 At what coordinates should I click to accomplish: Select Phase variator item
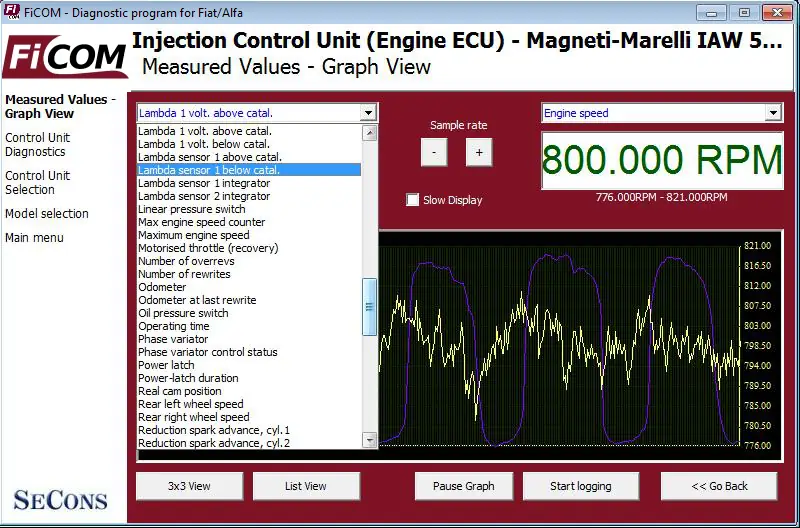(249, 339)
